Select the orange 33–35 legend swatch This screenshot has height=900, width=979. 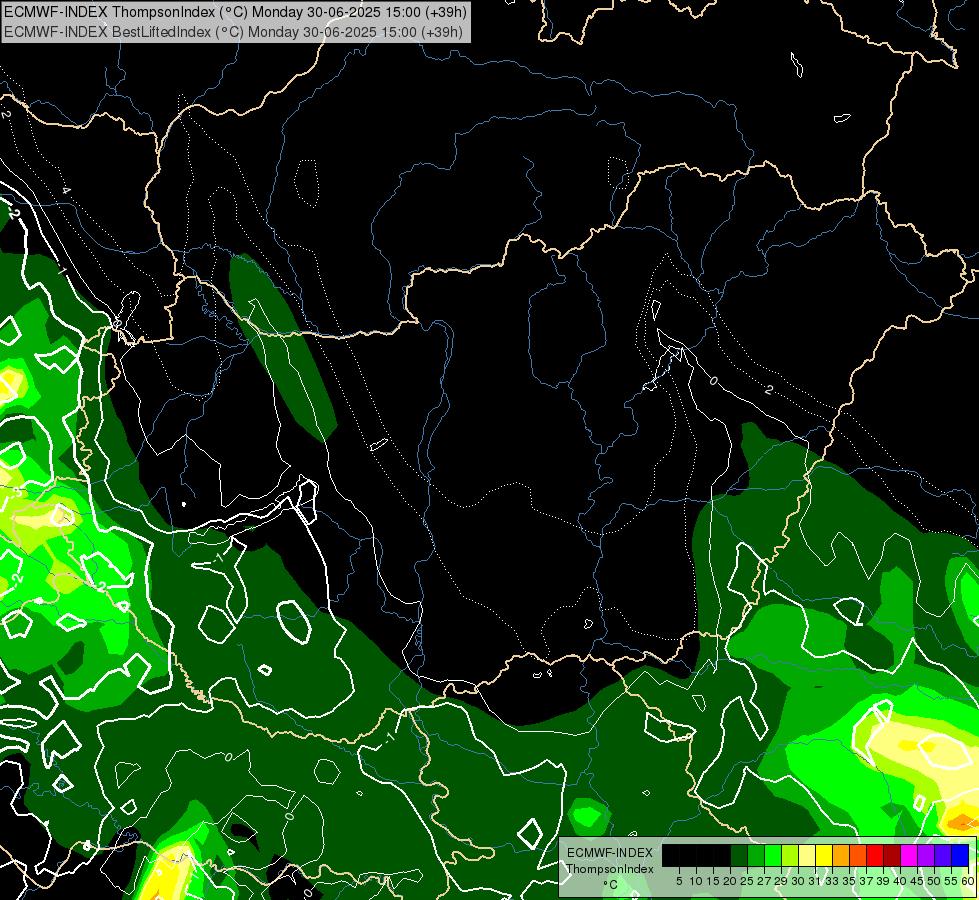click(x=841, y=855)
